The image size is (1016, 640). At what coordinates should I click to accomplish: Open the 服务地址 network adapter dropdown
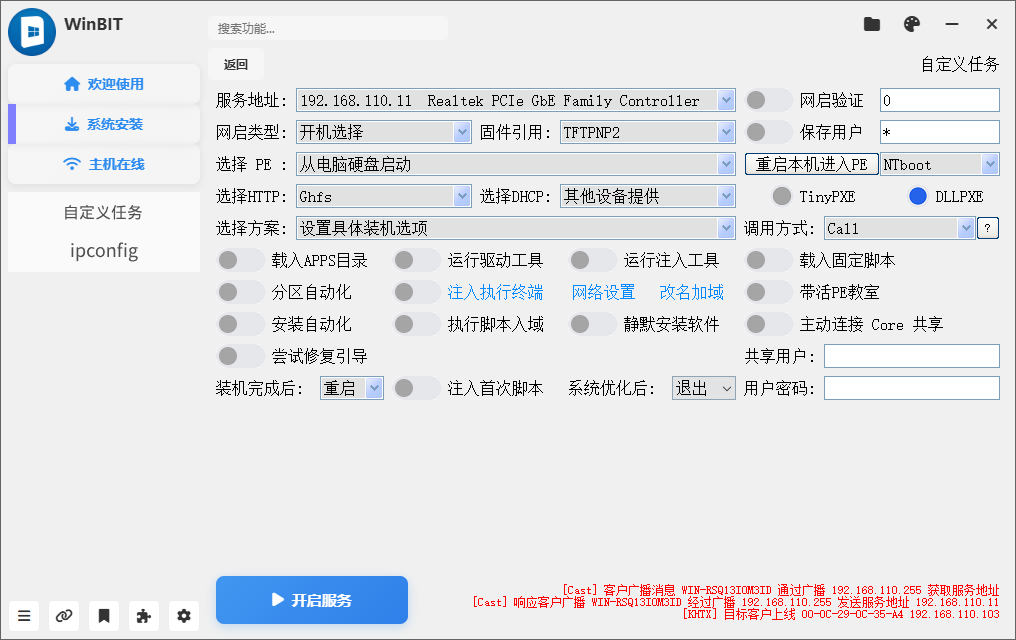pos(516,100)
